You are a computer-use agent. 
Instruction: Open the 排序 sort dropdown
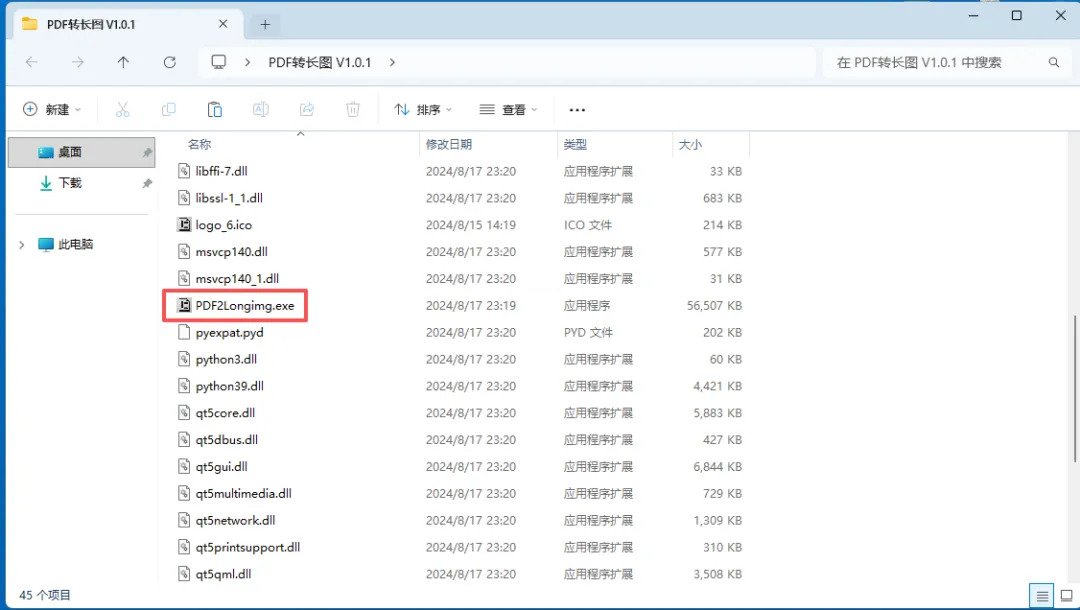(x=423, y=109)
